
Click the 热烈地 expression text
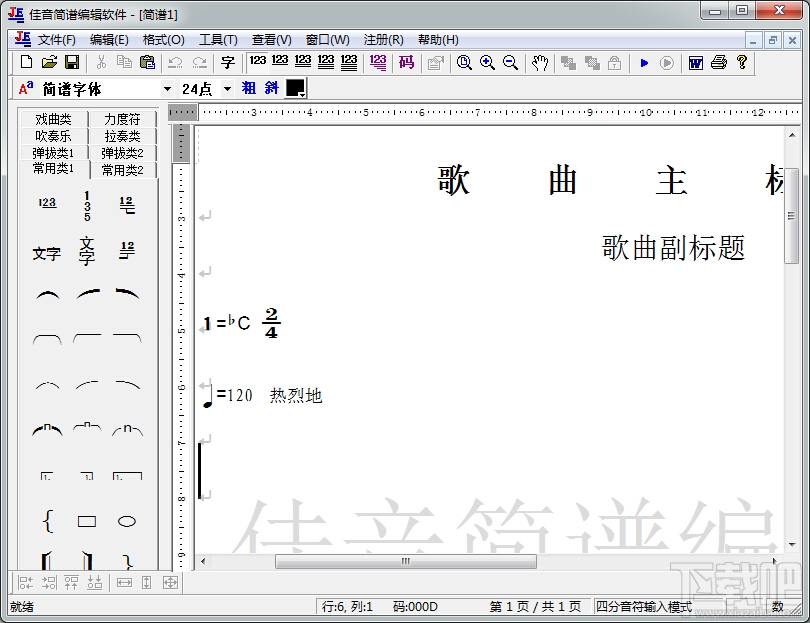(x=296, y=396)
